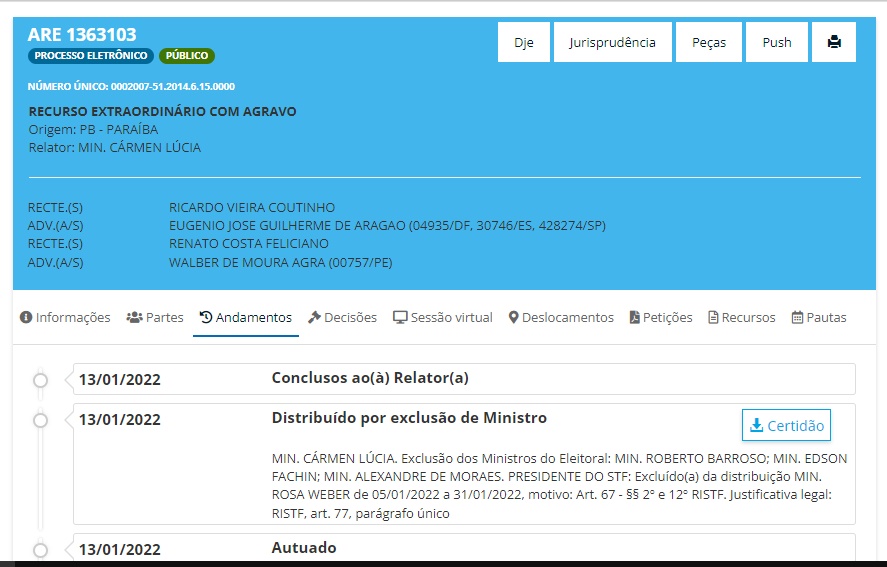Screen dimensions: 887x567
Task: Click the Processo Eletrônico badge
Action: point(91,56)
